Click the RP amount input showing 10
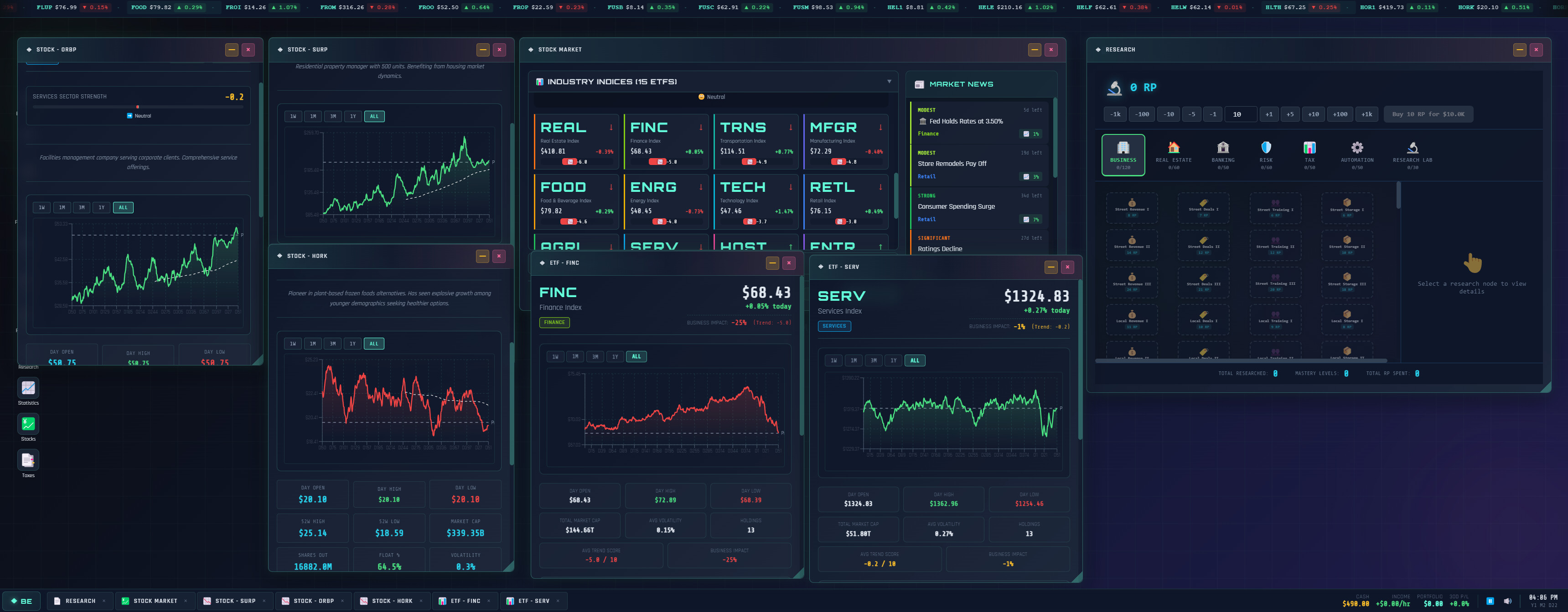The image size is (1568, 612). (1241, 114)
